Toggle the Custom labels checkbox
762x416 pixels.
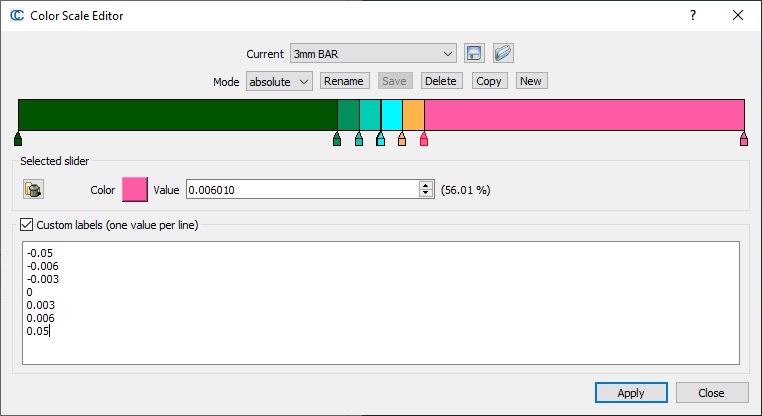click(26, 225)
